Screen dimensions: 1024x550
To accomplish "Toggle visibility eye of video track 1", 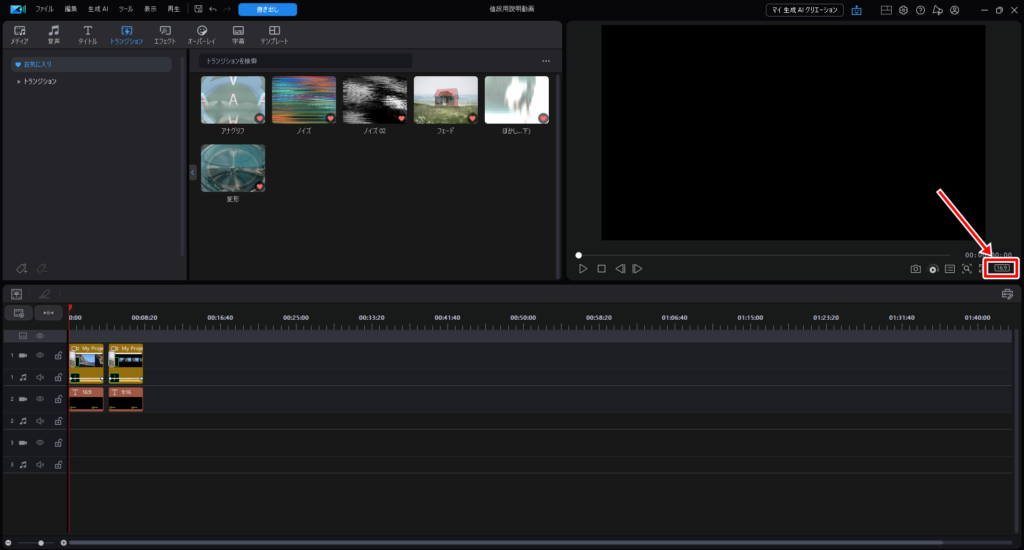I will (41, 355).
